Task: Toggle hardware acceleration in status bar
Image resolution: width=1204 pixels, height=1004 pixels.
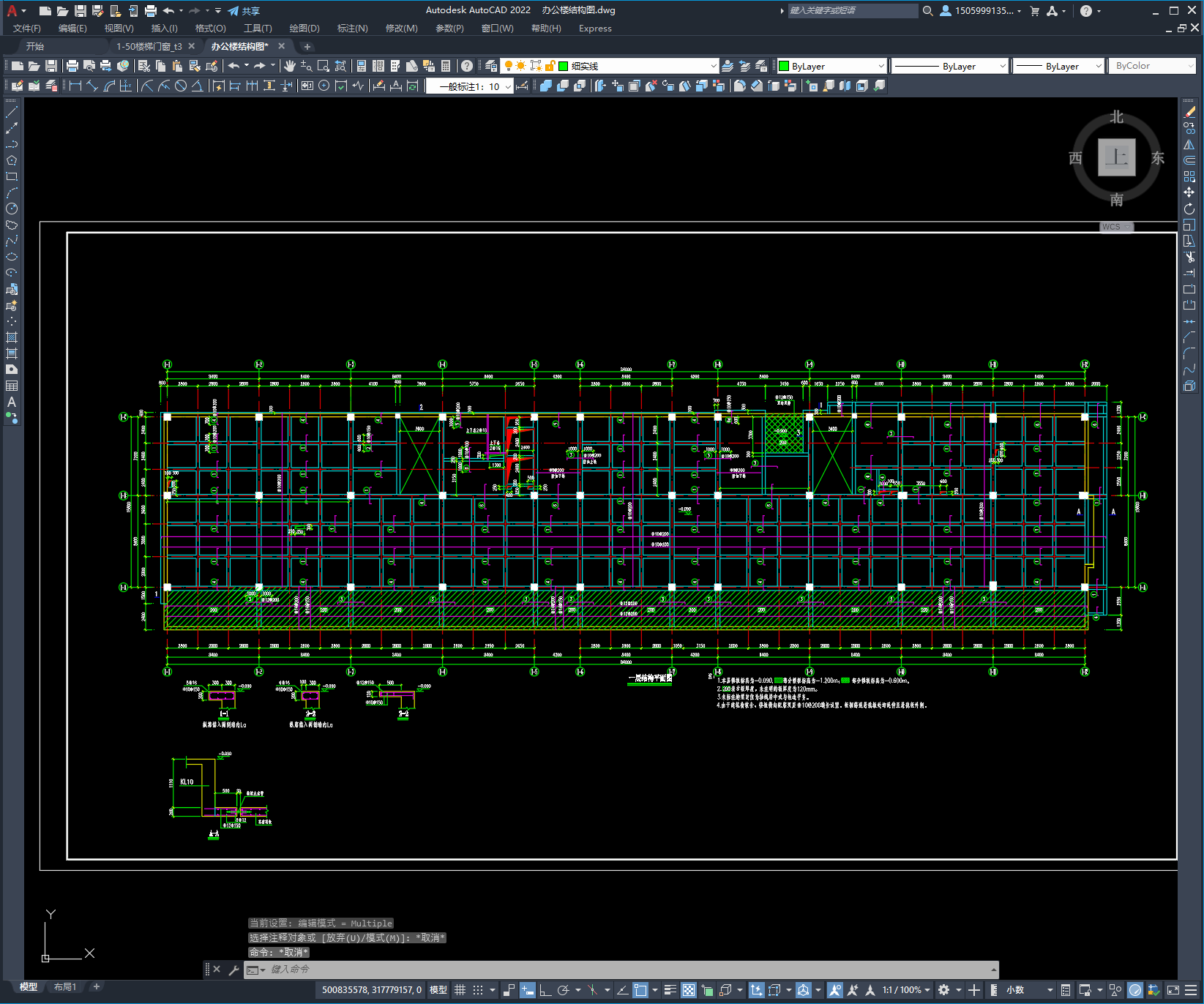Action: click(1135, 990)
